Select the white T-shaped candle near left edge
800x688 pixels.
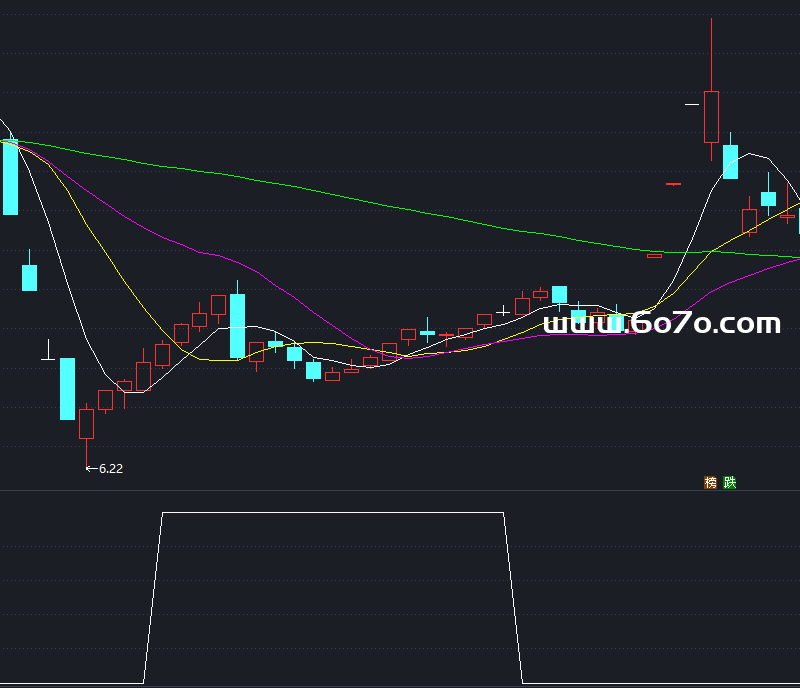pyautogui.click(x=48, y=357)
